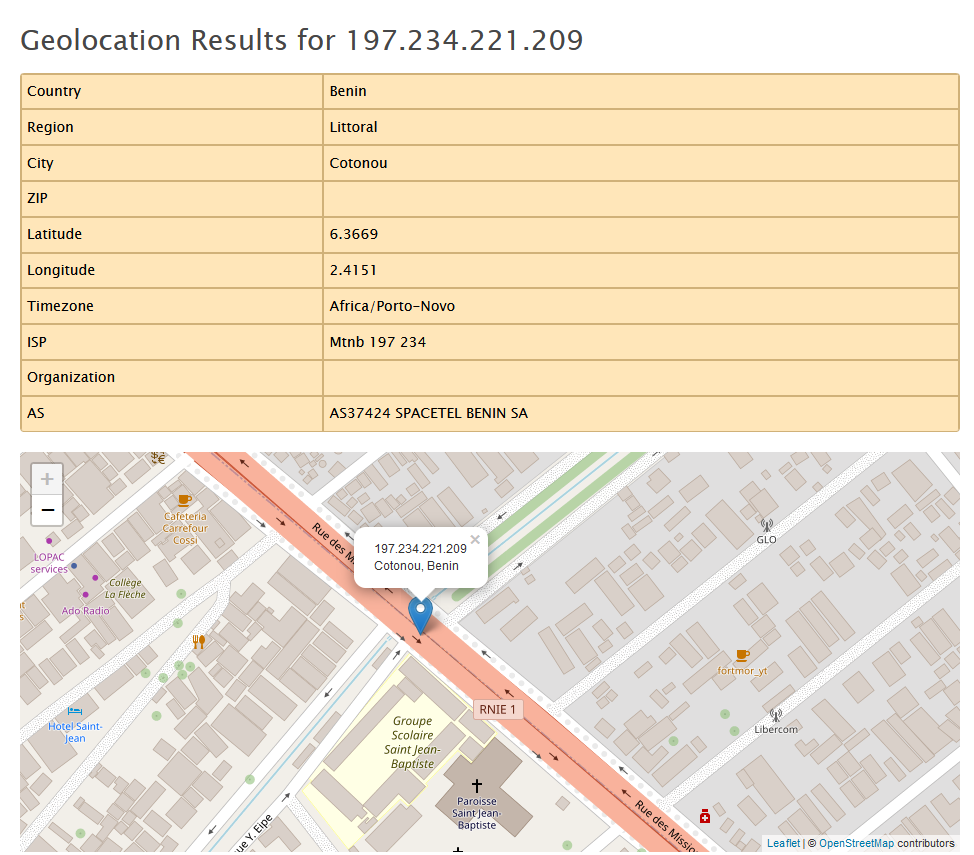Click the AS37424 SPACETEL BENIN SA cell
The height and width of the screenshot is (855, 974).
coord(429,413)
